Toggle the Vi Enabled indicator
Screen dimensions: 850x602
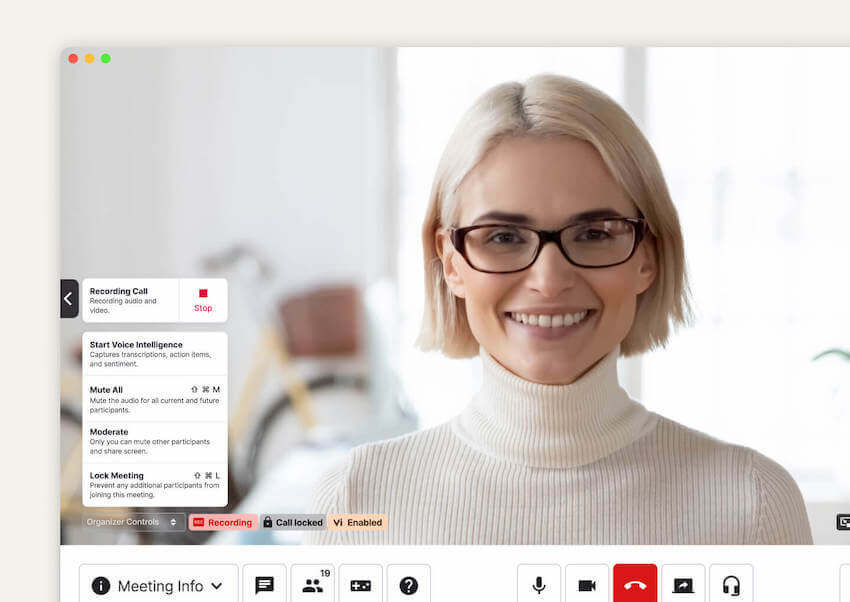pos(357,522)
